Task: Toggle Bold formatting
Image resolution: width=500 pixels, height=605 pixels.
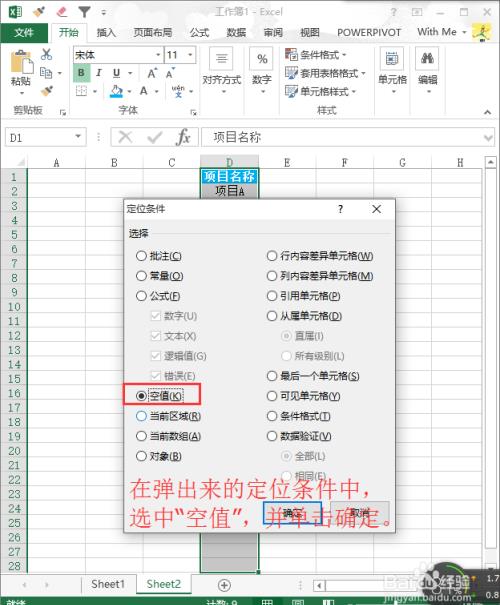Action: [x=81, y=73]
